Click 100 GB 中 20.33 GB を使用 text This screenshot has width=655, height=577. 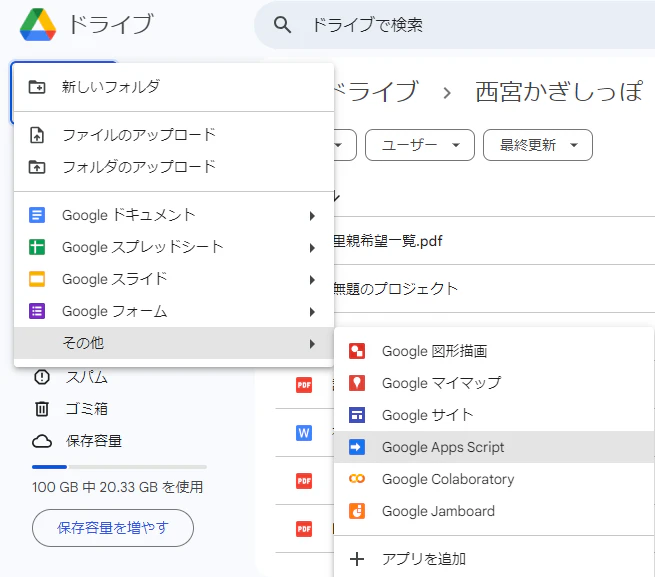click(x=117, y=487)
